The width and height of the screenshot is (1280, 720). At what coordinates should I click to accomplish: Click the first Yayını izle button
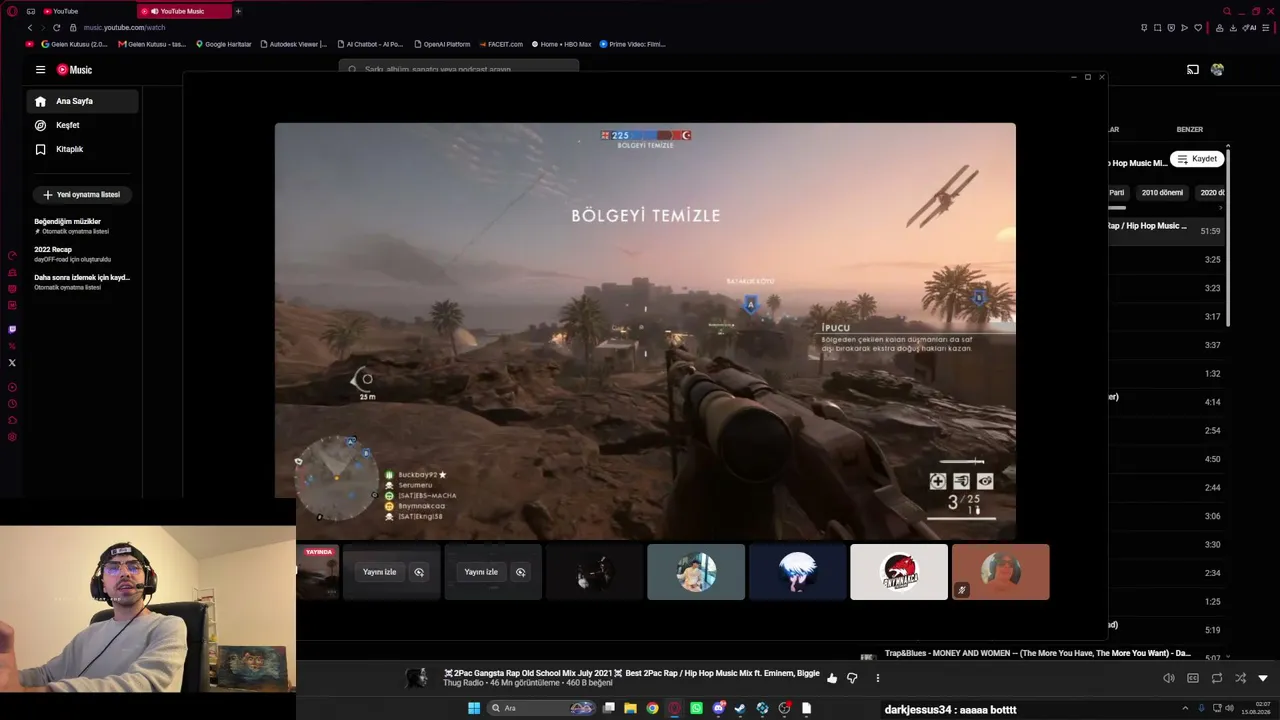[380, 572]
